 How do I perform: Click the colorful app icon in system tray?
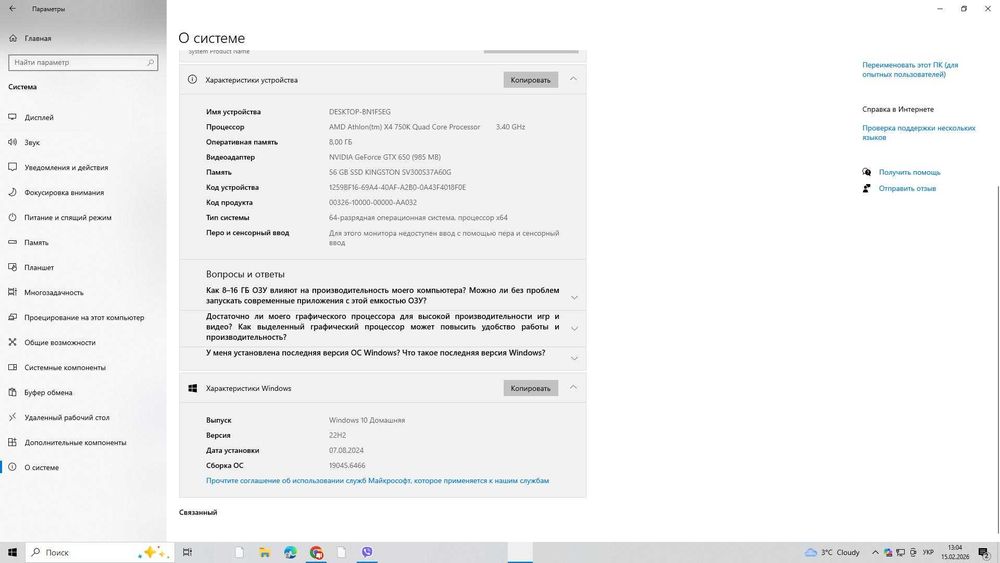coord(888,552)
